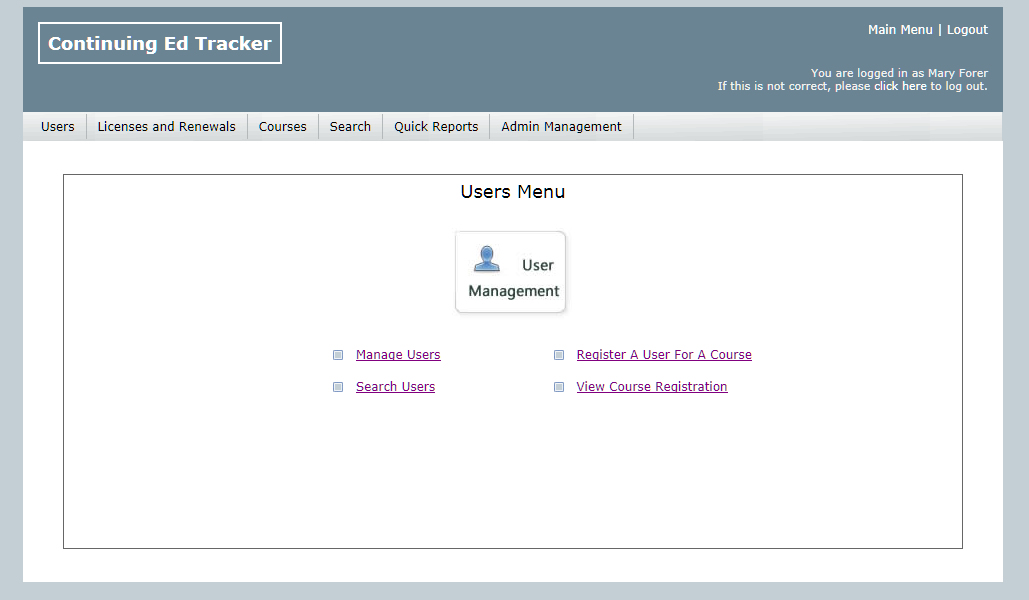The width and height of the screenshot is (1029, 600).
Task: Click the Logout link in header
Action: (967, 30)
